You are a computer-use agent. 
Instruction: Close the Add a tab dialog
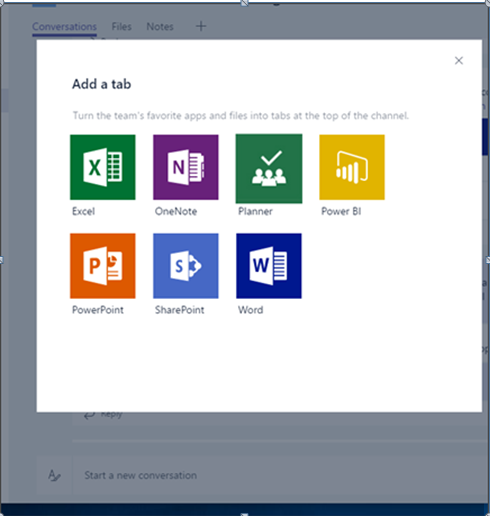(x=459, y=60)
